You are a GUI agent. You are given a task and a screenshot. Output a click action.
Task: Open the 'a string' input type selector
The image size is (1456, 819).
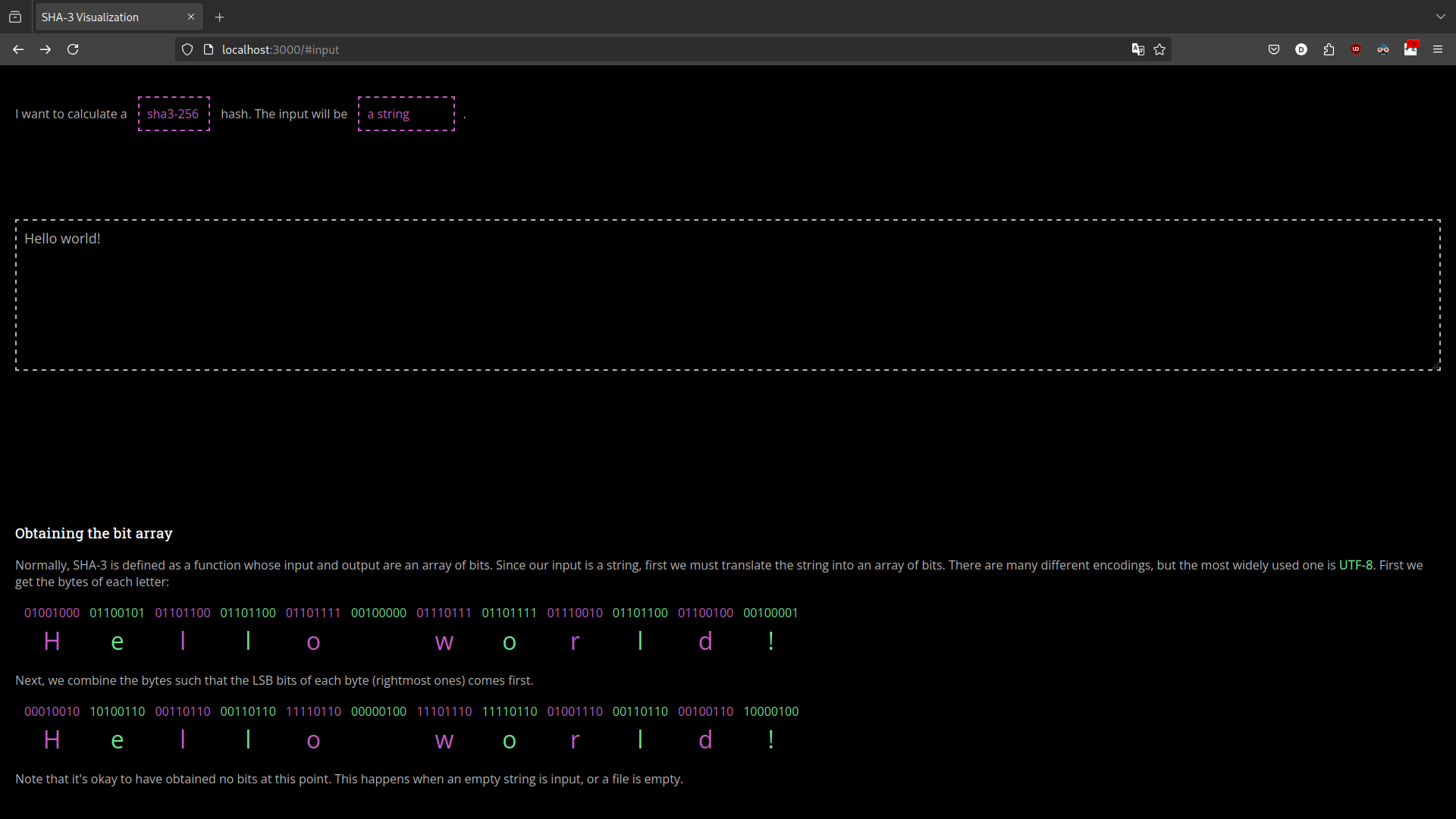coord(406,114)
